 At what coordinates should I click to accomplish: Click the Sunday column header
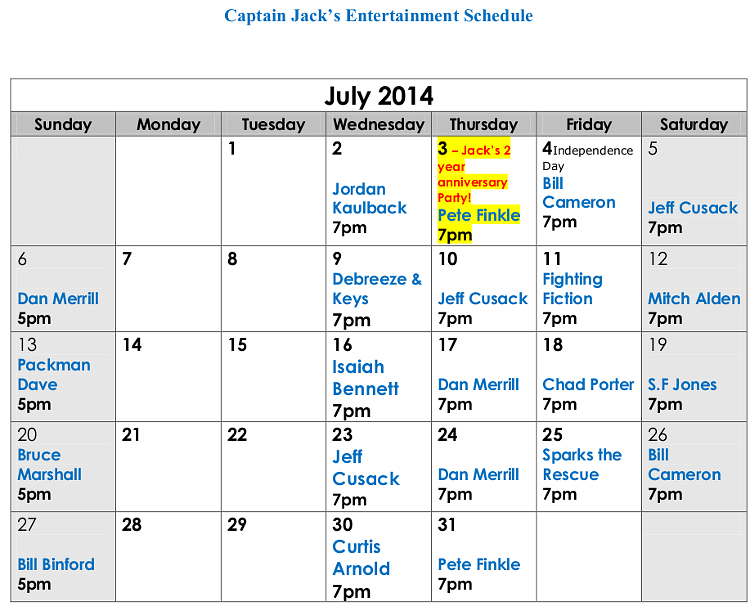[63, 125]
